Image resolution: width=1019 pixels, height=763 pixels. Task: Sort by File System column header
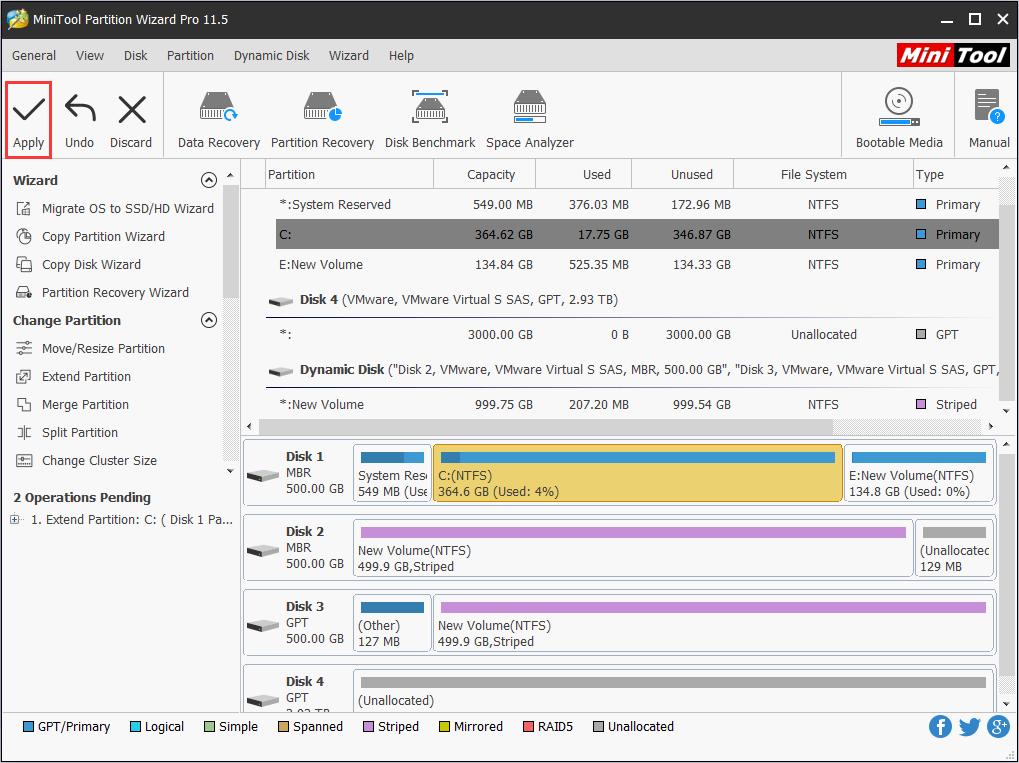[823, 174]
